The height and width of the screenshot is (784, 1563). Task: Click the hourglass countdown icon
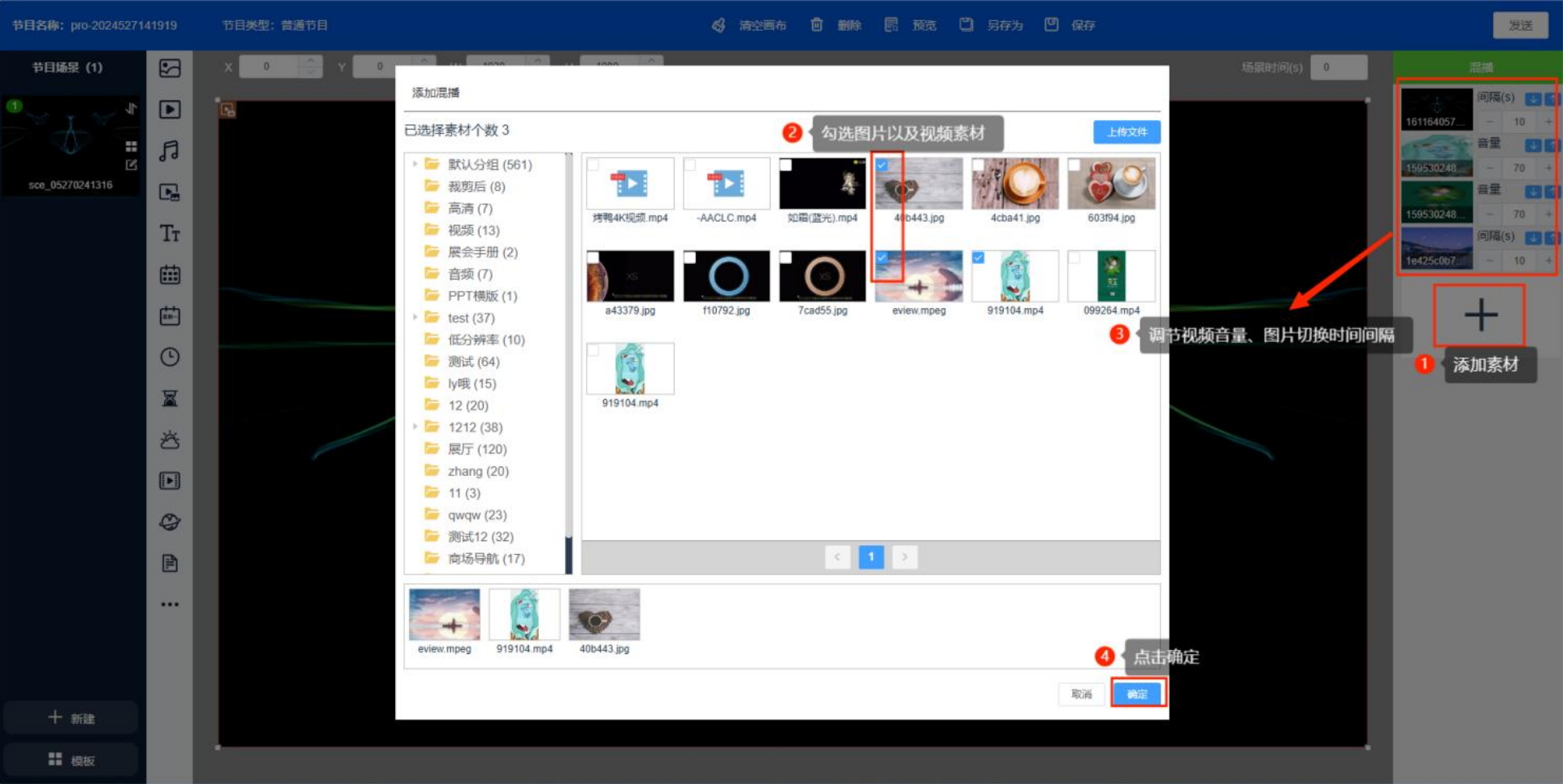[x=170, y=399]
